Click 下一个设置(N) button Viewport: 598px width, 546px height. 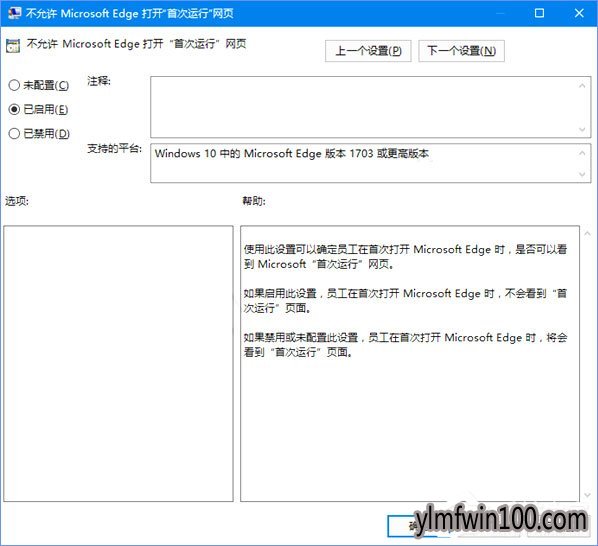click(461, 51)
